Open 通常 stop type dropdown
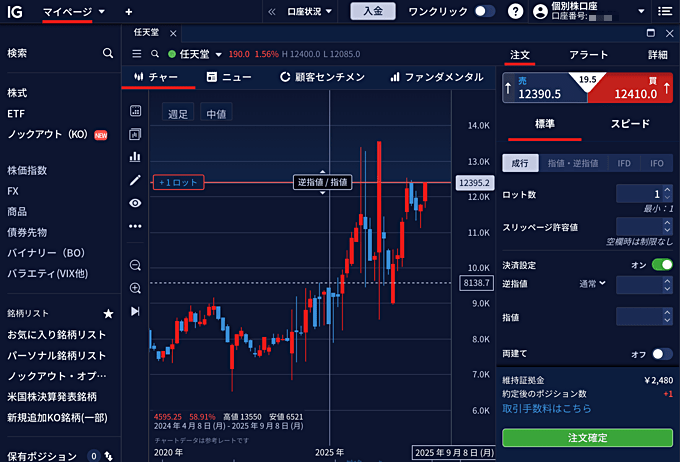This screenshot has width=680, height=462. (x=592, y=284)
